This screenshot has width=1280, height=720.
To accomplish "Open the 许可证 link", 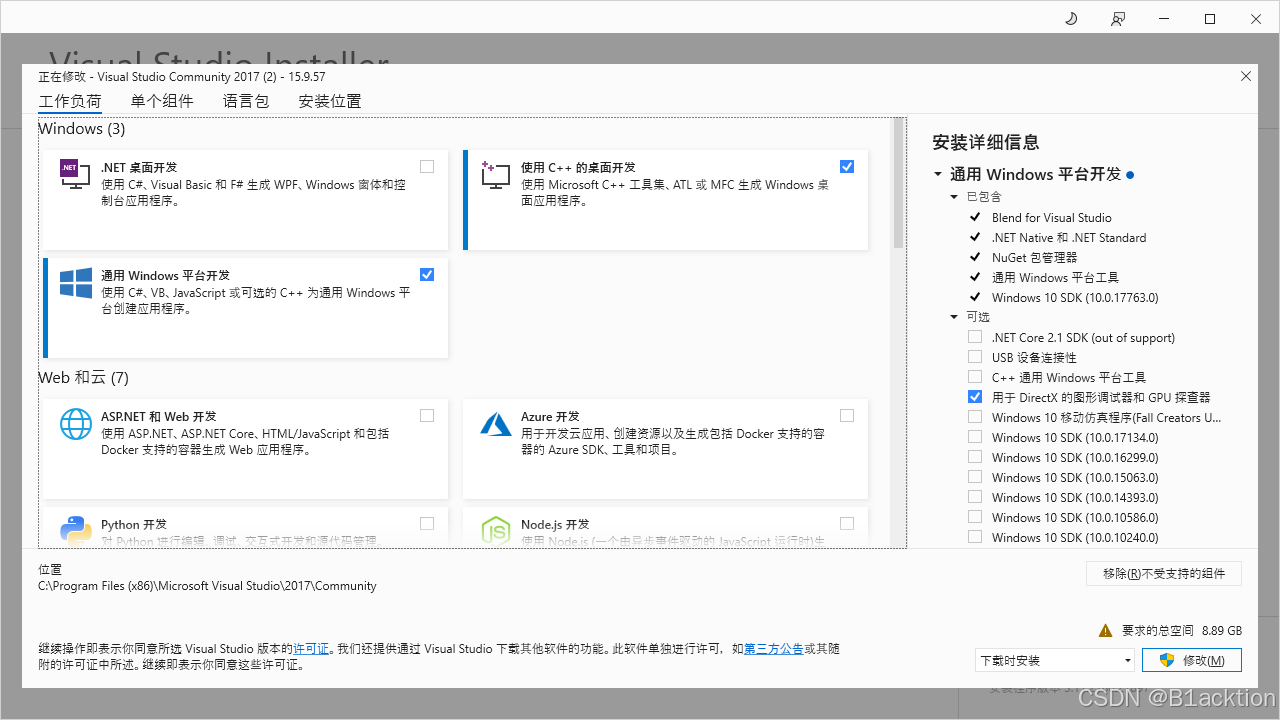I will click(x=311, y=649).
